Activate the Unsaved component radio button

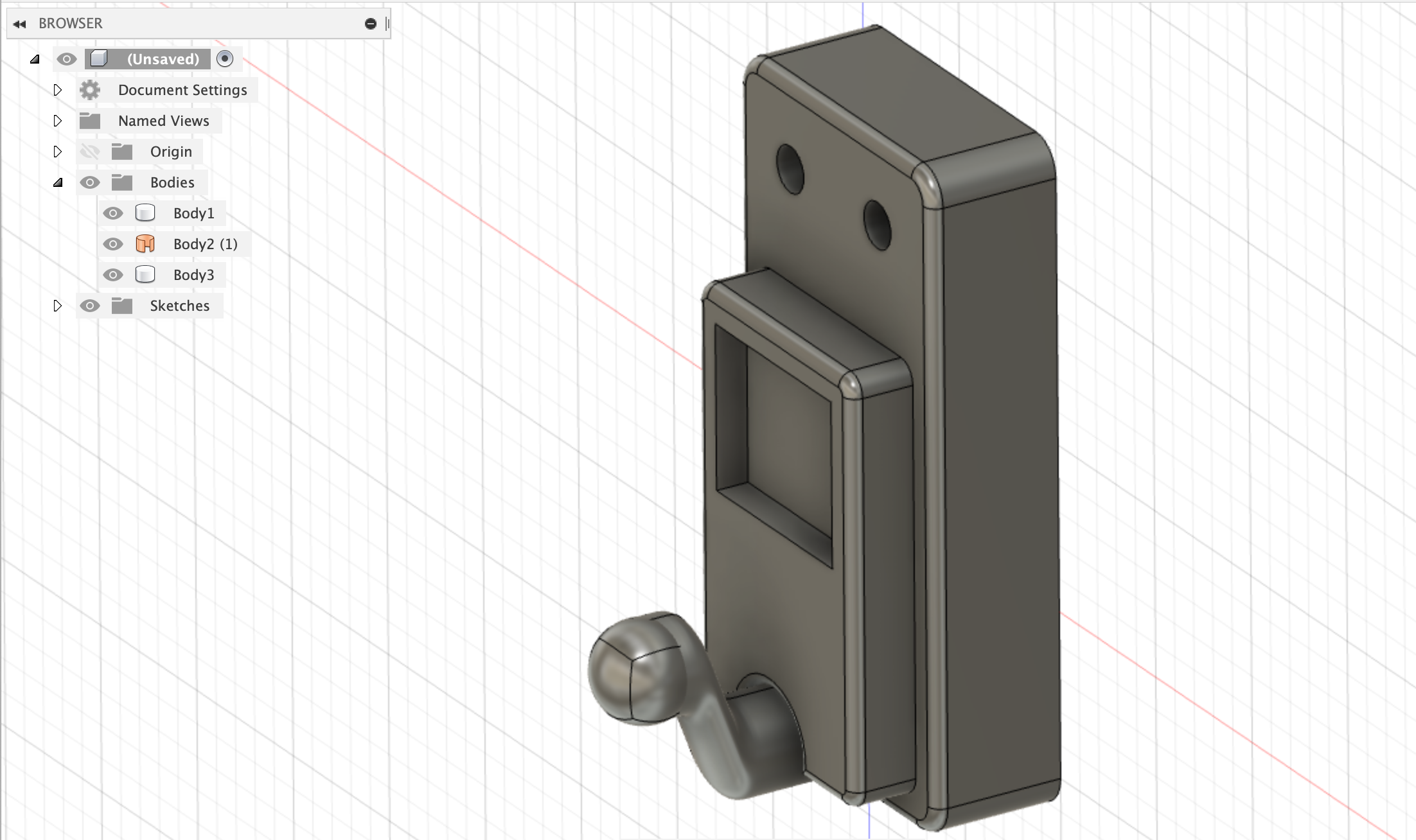(225, 59)
